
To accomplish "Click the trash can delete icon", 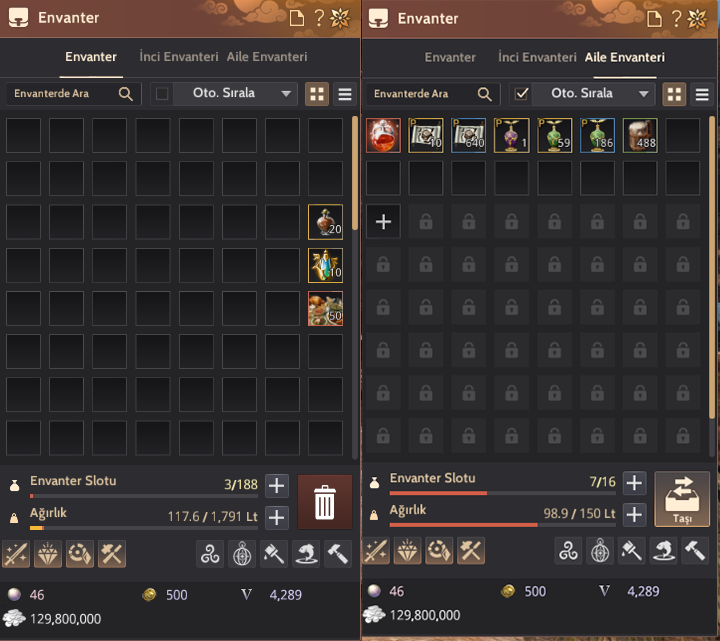I will coord(325,502).
